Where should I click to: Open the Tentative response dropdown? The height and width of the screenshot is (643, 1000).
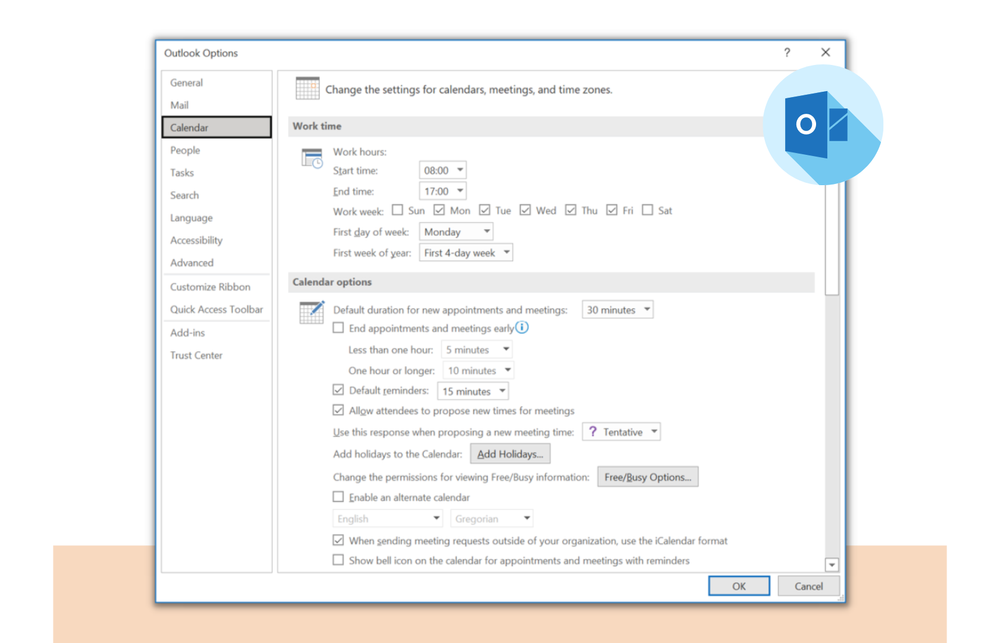point(621,432)
